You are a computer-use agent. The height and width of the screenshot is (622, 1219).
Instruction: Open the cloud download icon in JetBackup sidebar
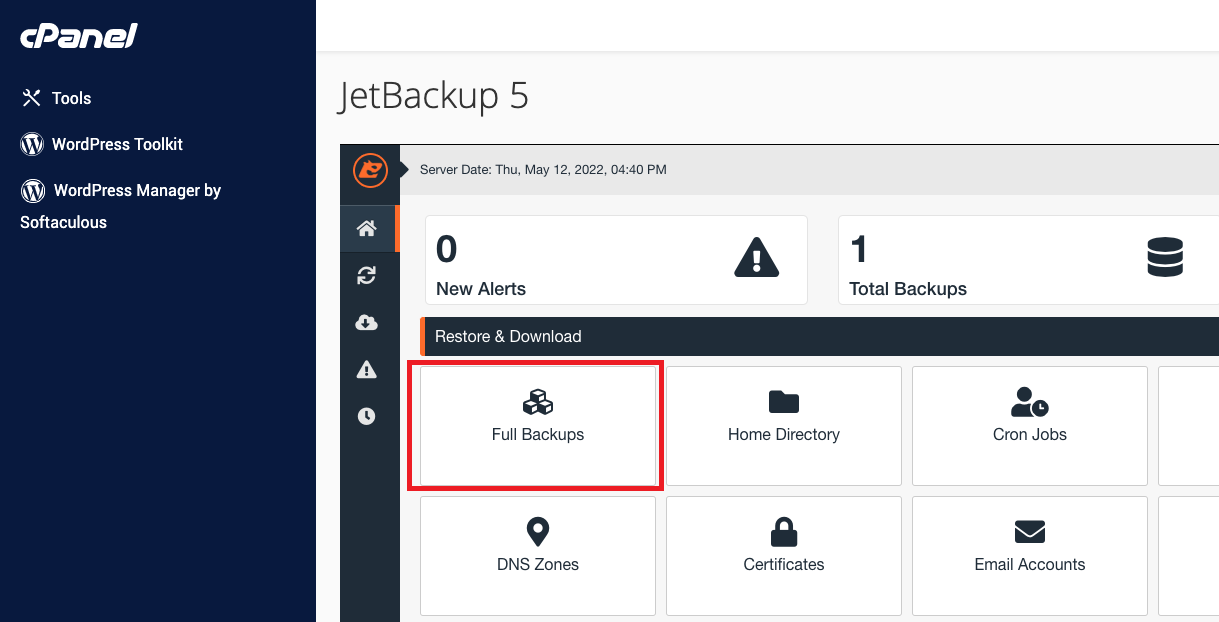point(367,322)
